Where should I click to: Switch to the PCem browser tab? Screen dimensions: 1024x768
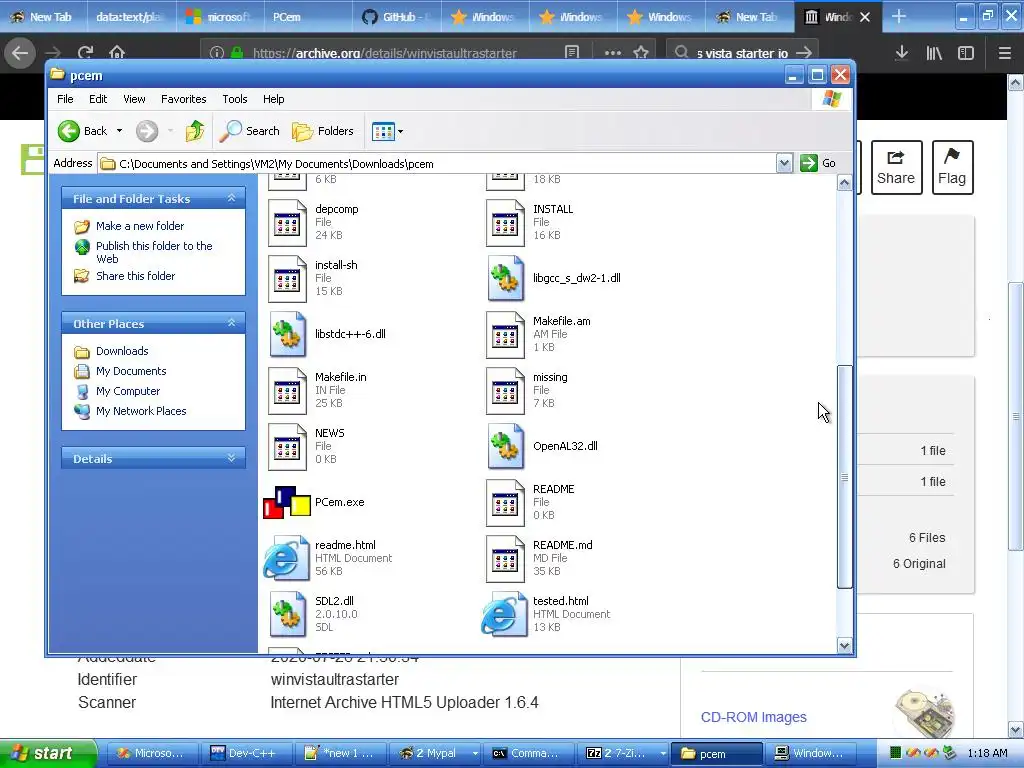(307, 17)
